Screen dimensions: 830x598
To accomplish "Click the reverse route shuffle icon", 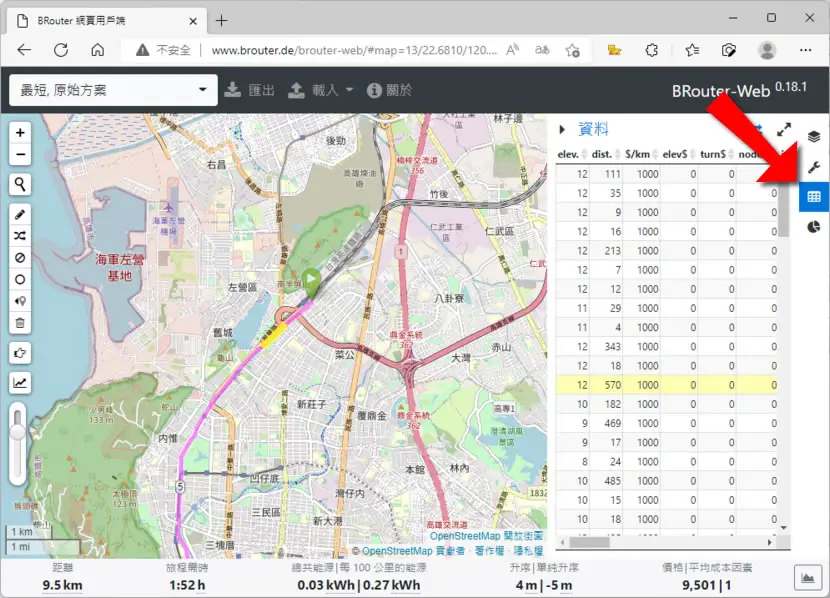I will [20, 236].
